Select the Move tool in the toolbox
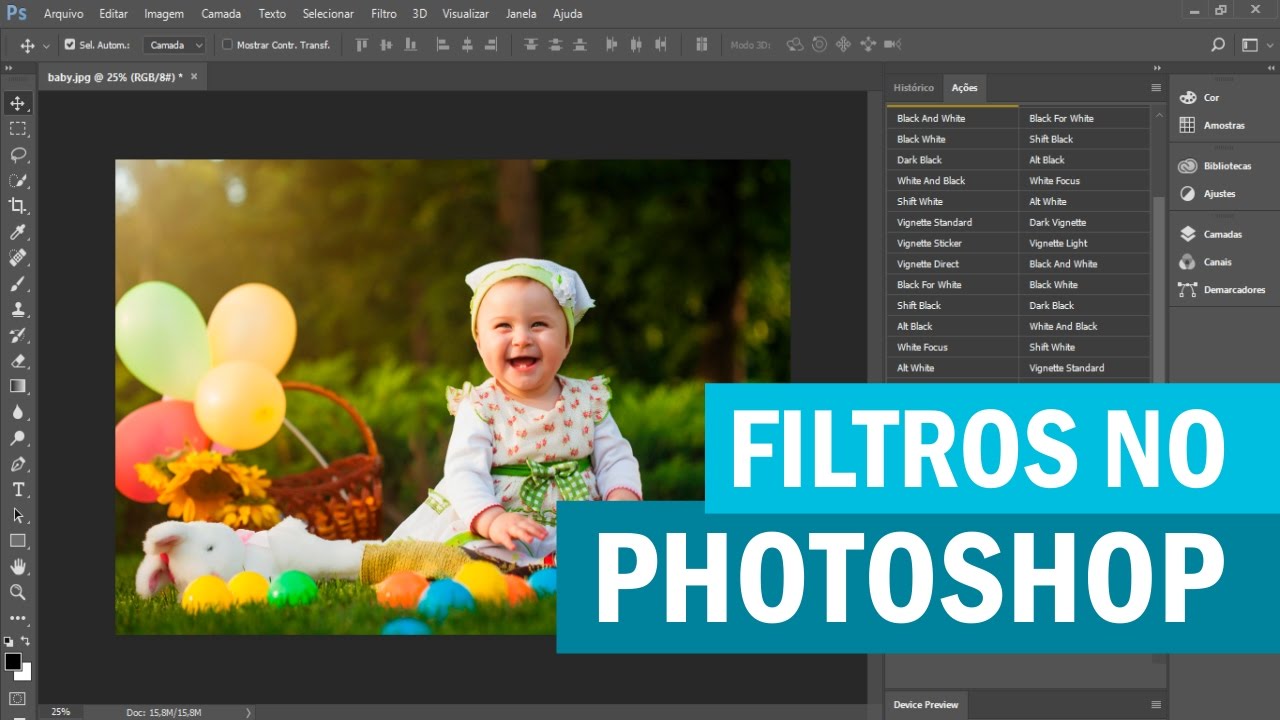This screenshot has width=1280, height=720. click(18, 103)
